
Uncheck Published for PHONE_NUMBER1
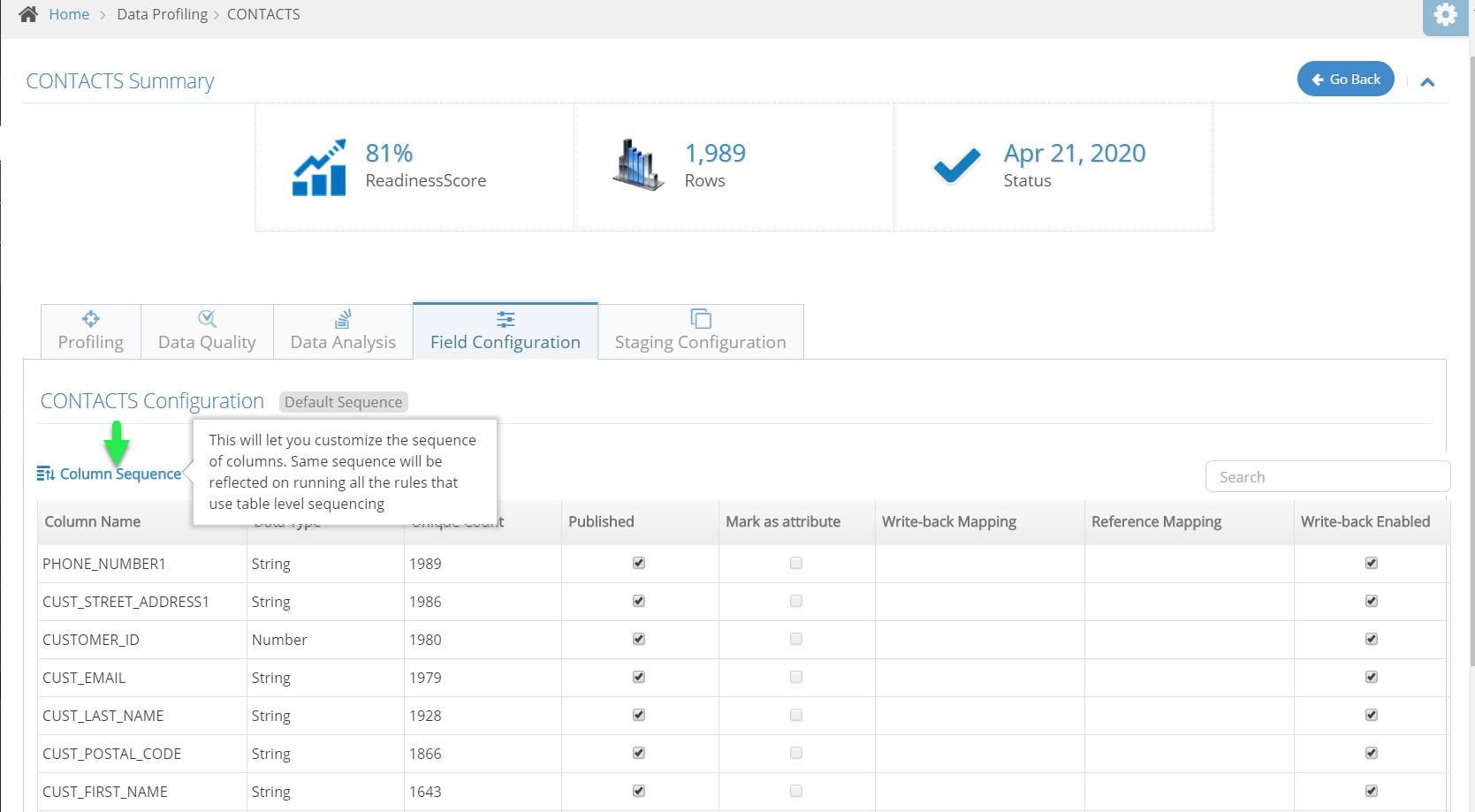pyautogui.click(x=639, y=563)
